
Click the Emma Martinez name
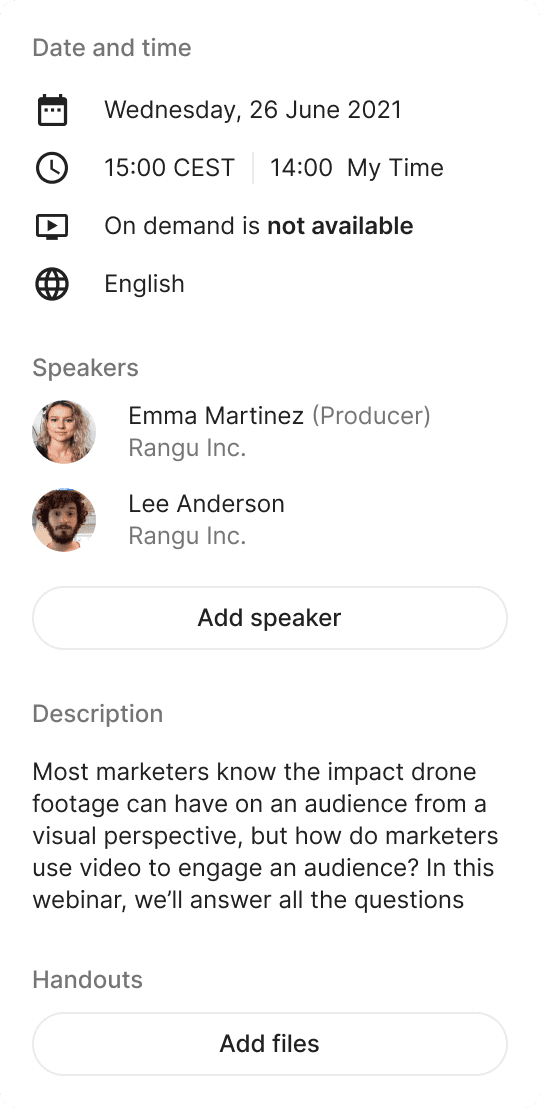[x=216, y=416]
